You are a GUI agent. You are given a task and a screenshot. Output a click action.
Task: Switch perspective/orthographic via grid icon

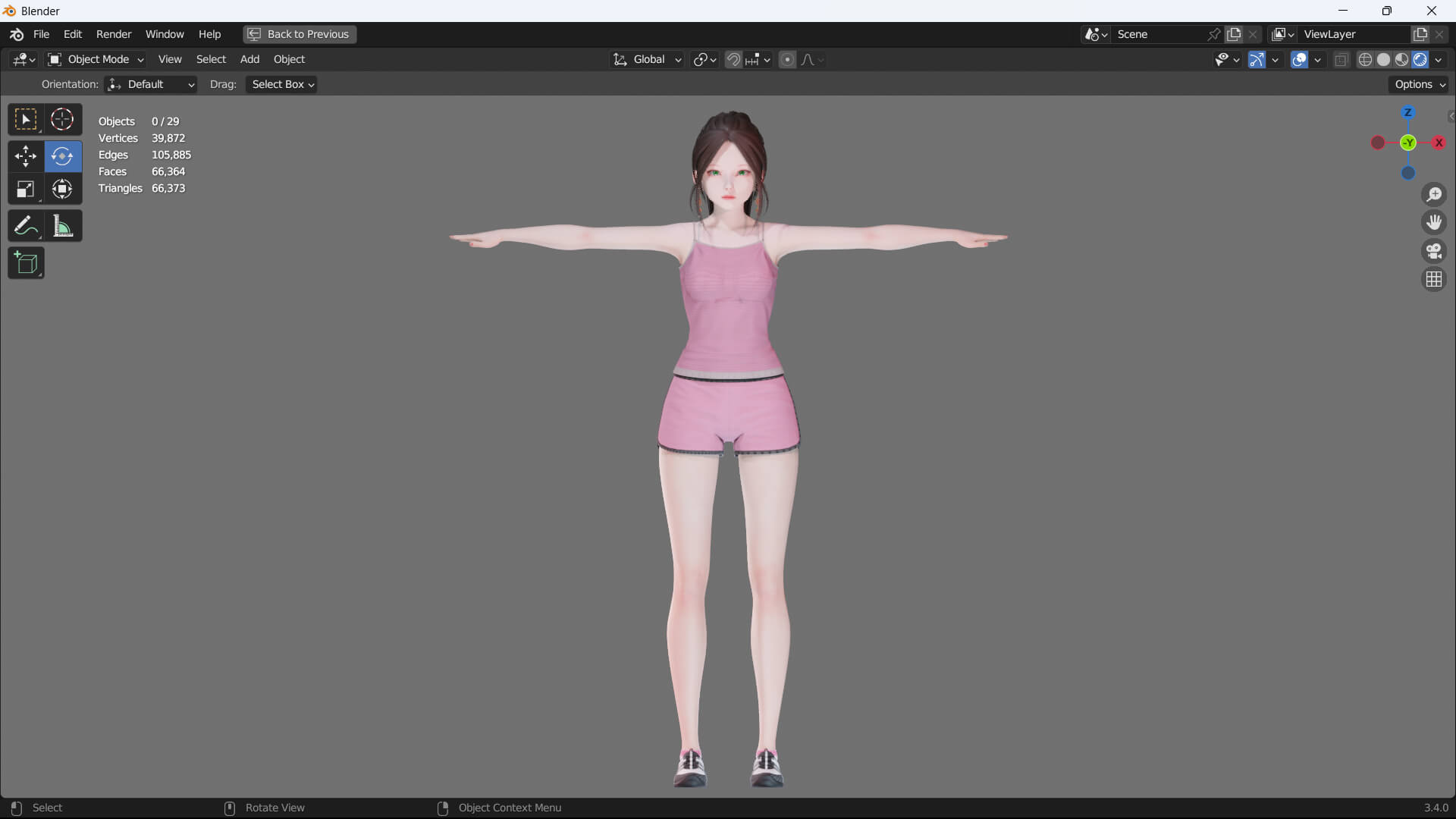pos(1433,279)
